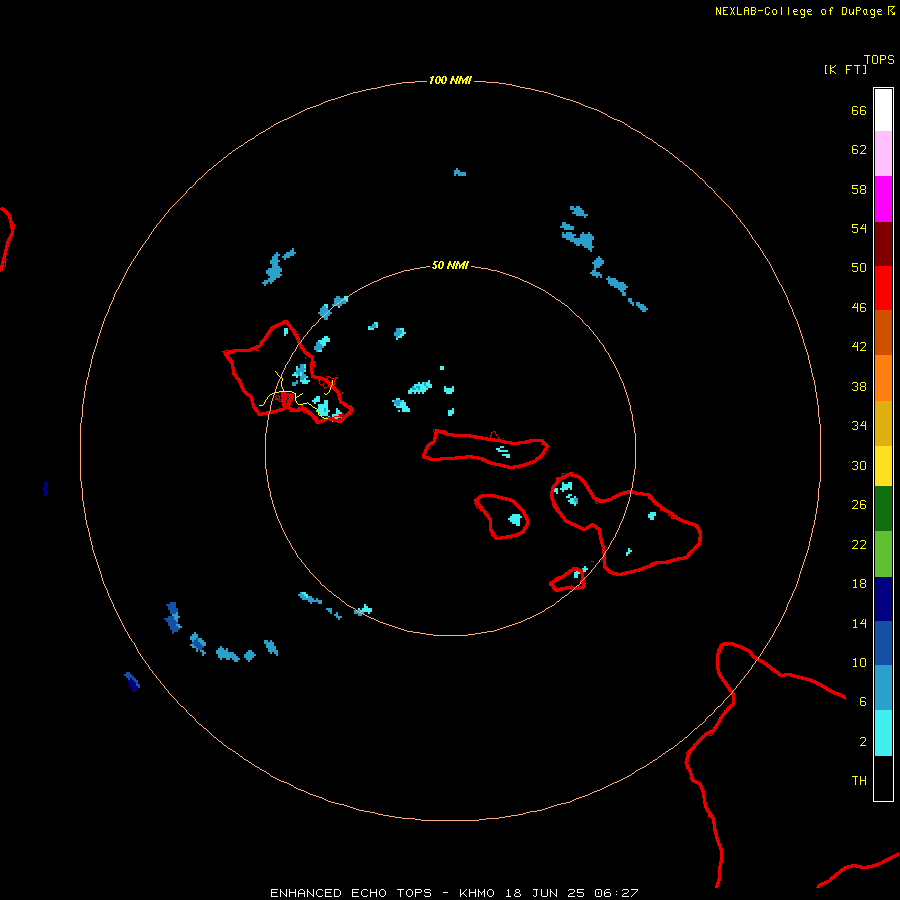Click the TH legend label
Viewport: 900px width, 900px height.
click(x=859, y=781)
